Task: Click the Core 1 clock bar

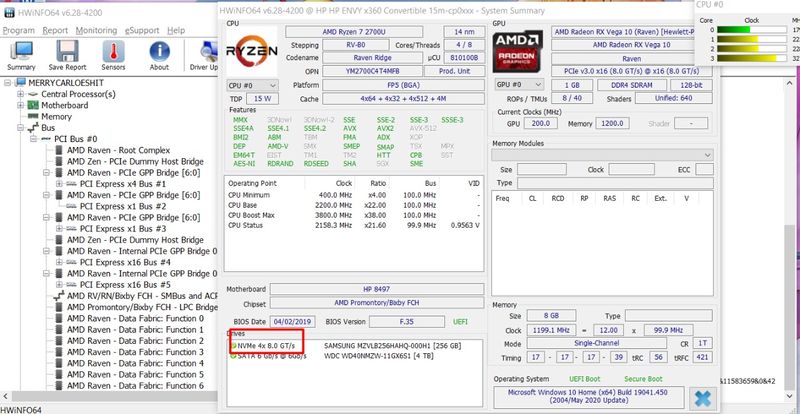Action: click(752, 39)
